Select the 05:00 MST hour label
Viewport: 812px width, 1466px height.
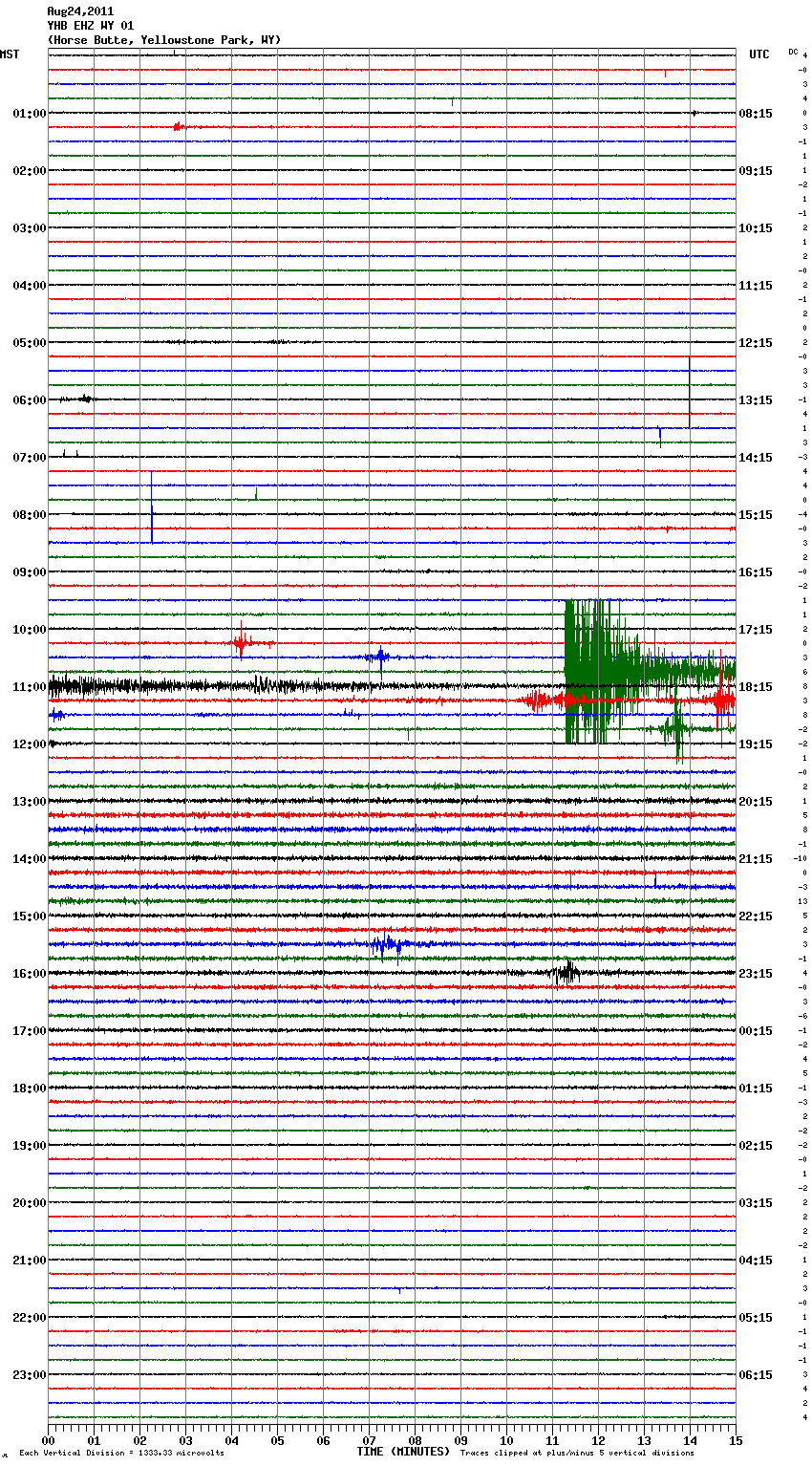pyautogui.click(x=29, y=343)
